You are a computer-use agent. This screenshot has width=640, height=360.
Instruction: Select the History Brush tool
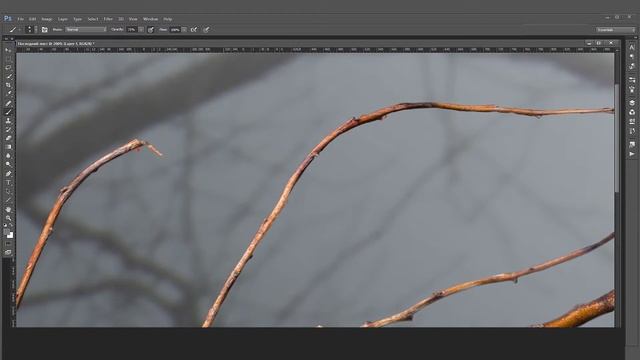(8, 129)
